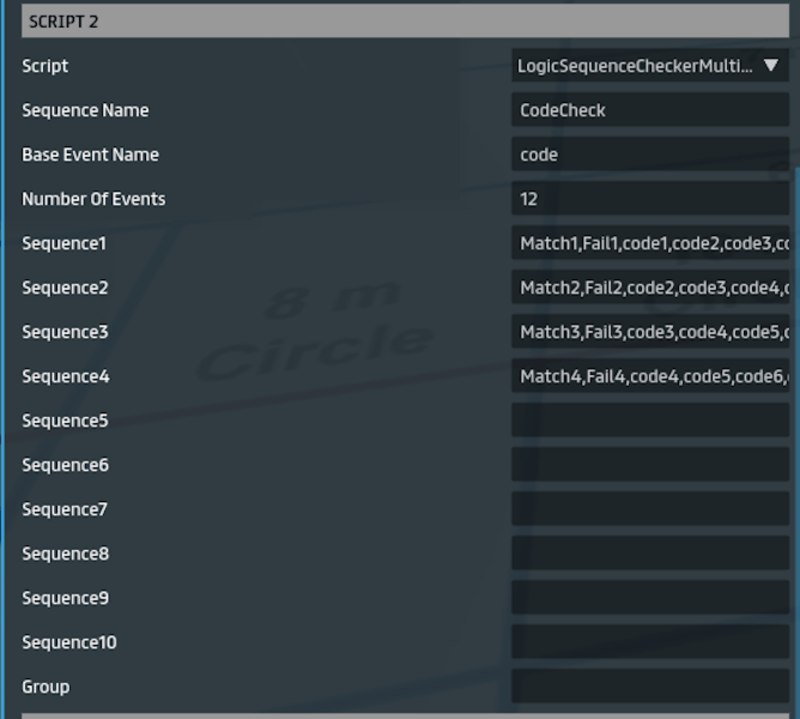800x719 pixels.
Task: Click the Sequence Name field containing CodeCheck
Action: (x=650, y=110)
